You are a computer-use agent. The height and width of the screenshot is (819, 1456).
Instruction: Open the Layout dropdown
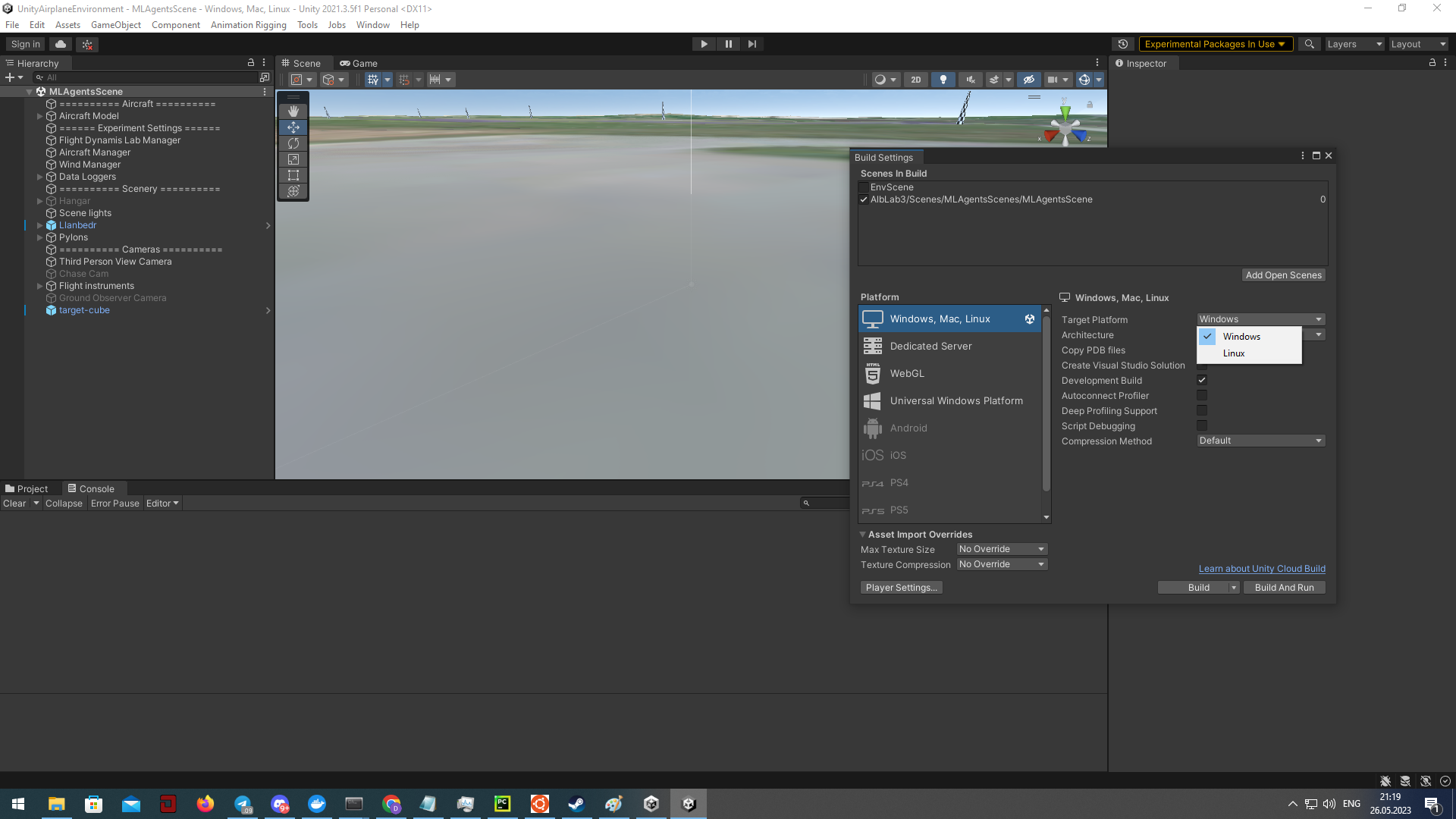[1418, 44]
